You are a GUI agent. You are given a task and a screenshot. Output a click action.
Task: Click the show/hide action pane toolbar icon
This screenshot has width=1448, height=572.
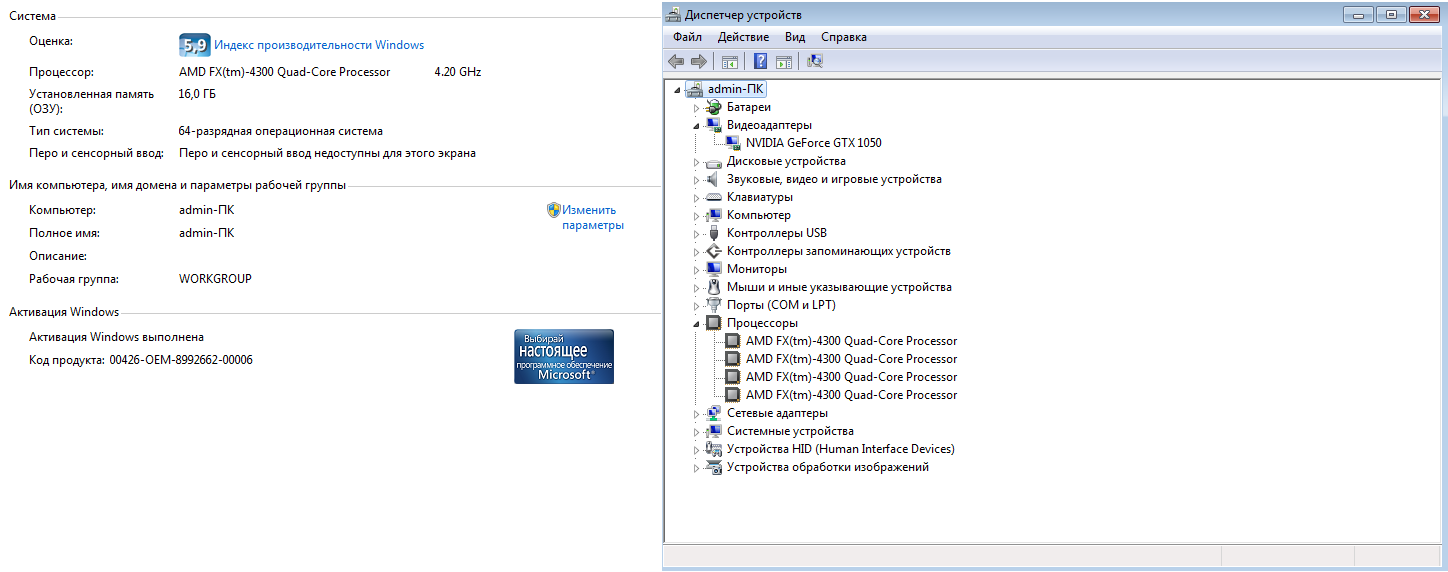(x=784, y=62)
